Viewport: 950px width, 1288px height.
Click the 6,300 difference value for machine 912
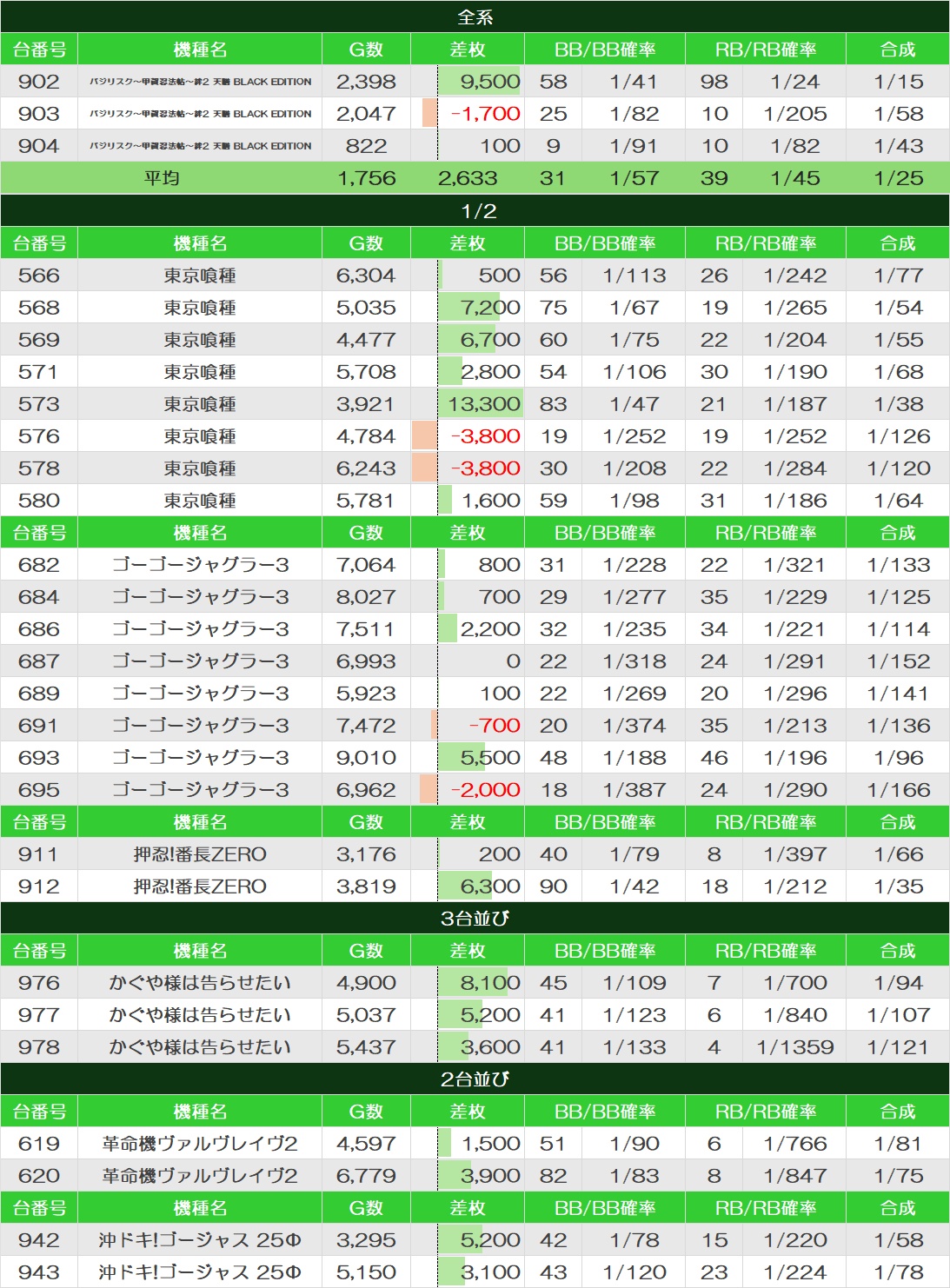point(490,886)
